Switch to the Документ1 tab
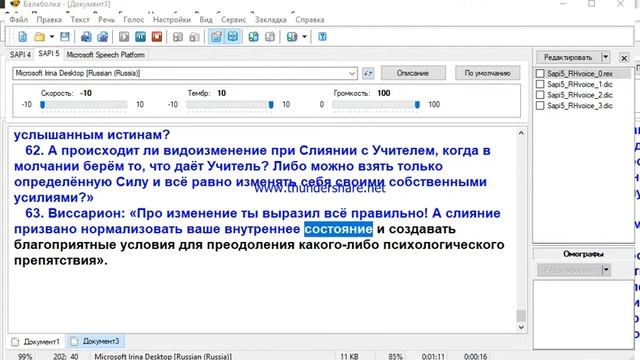640x360 pixels. pyautogui.click(x=36, y=342)
